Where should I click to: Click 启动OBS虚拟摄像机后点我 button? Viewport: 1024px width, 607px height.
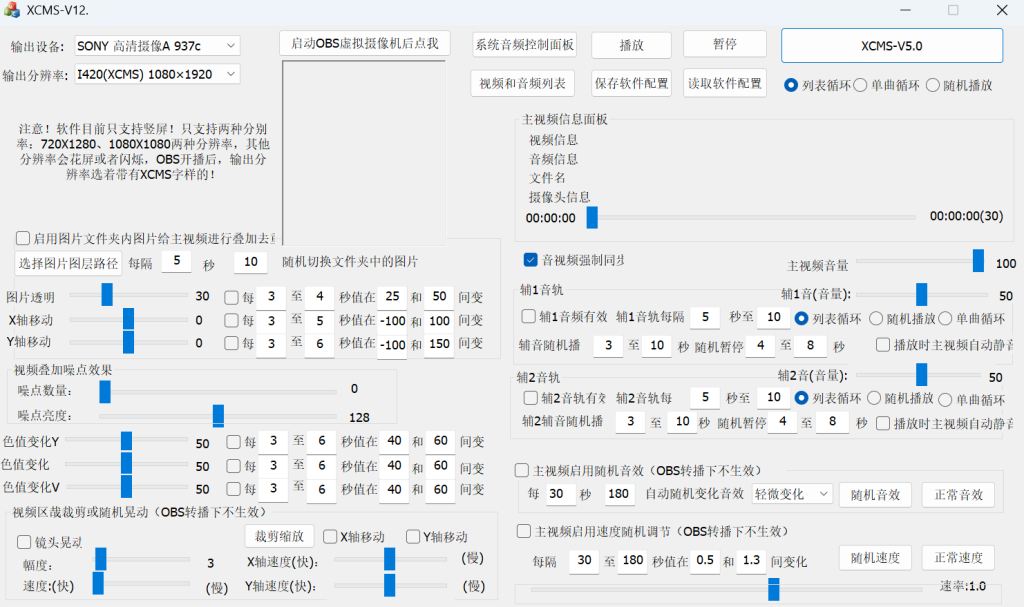365,44
